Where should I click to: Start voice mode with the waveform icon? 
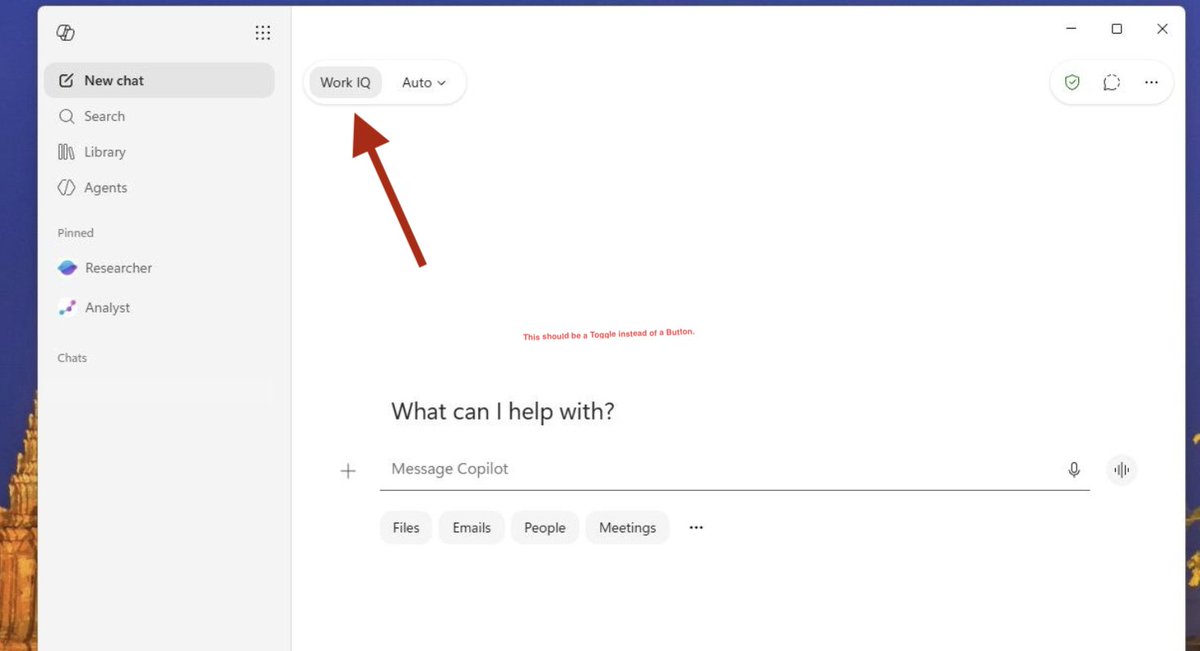(1122, 469)
